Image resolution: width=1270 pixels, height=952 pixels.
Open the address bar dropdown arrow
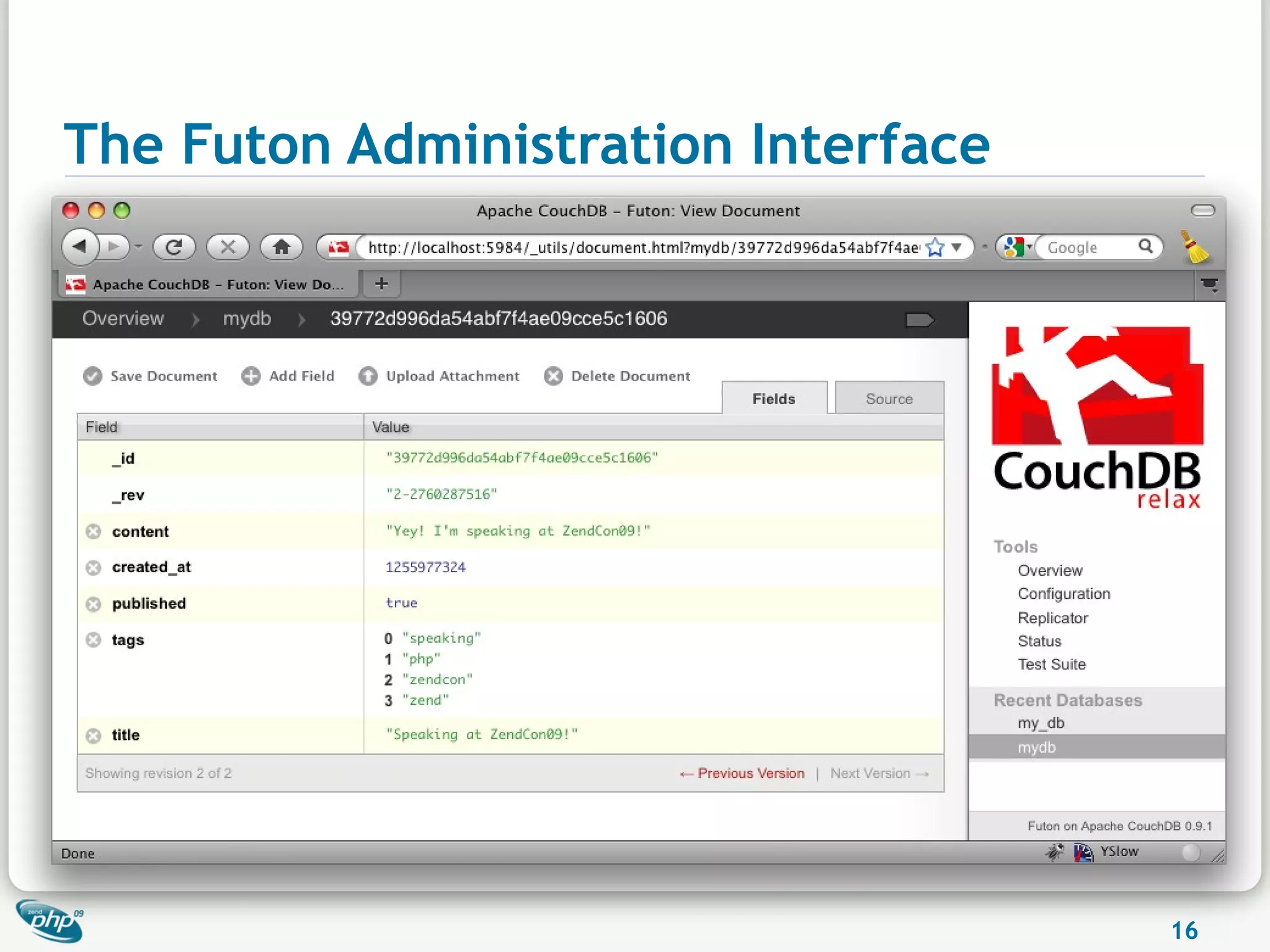click(x=957, y=247)
